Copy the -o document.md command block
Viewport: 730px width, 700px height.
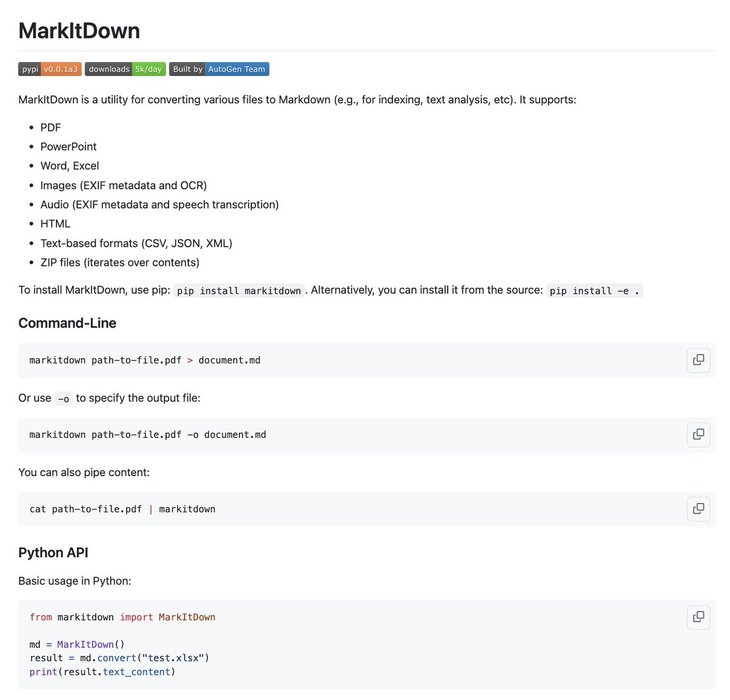tap(698, 435)
